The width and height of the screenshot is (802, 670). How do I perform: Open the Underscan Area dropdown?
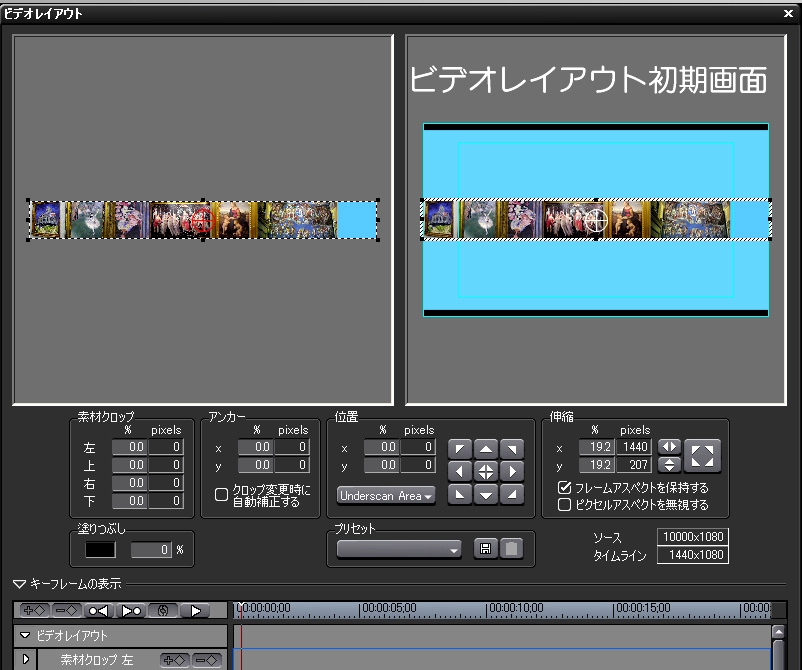[x=386, y=495]
